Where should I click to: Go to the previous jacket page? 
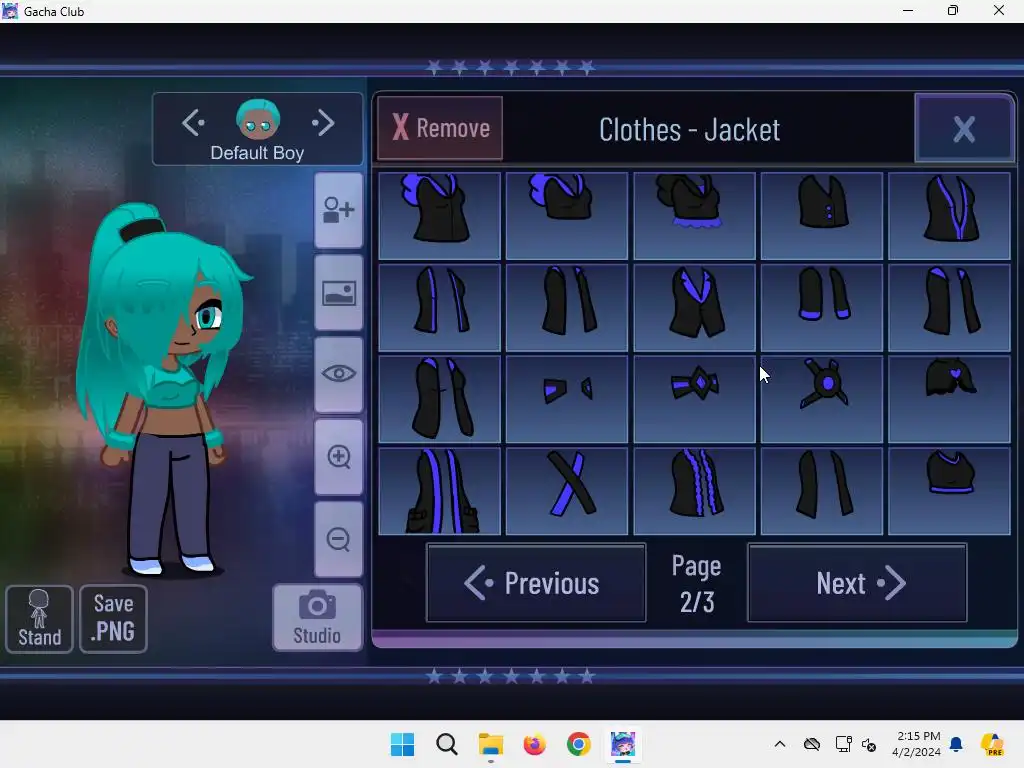coord(536,583)
